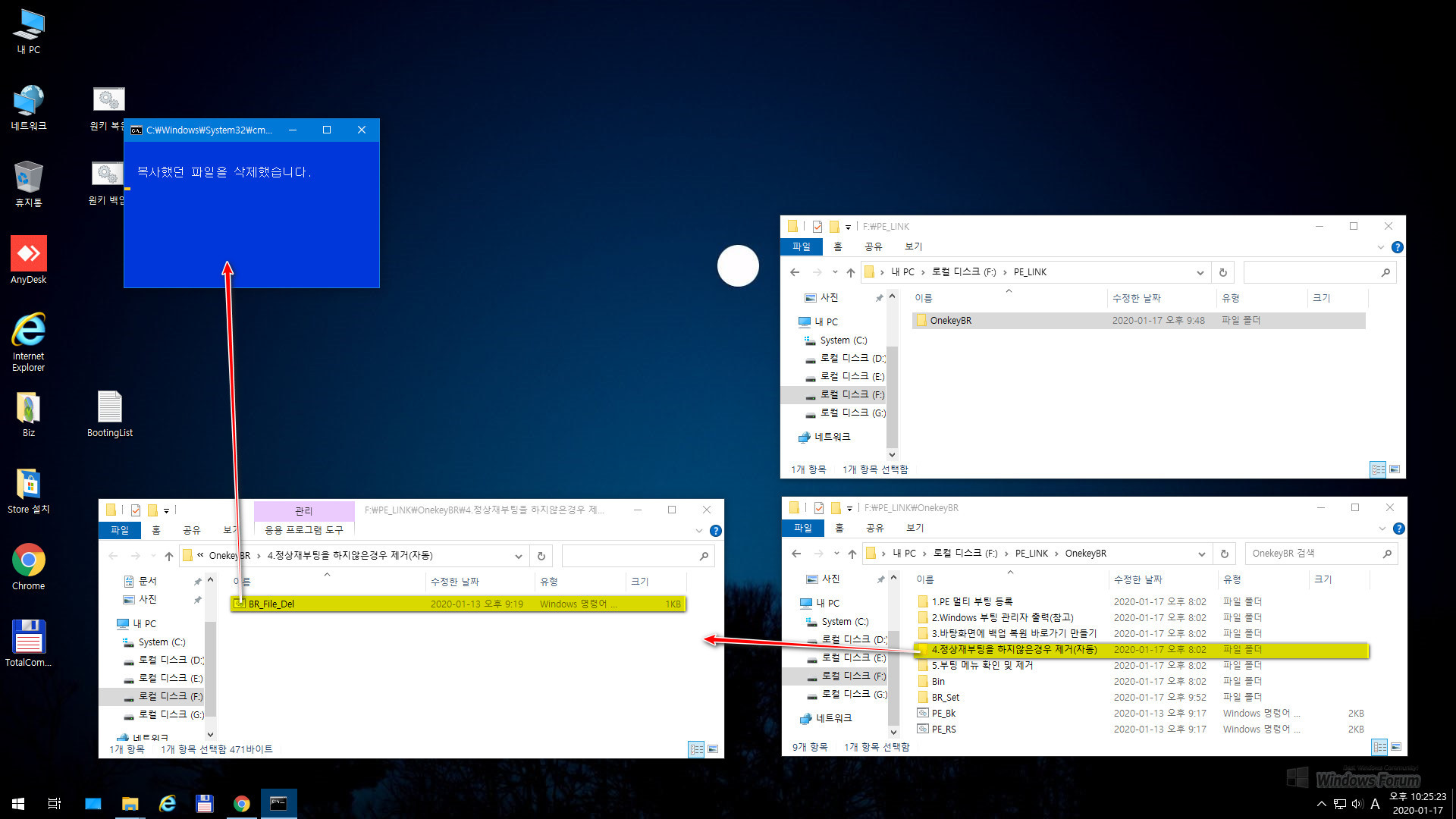
Task: Click help icon in OnekeyBR window
Action: [x=1399, y=529]
